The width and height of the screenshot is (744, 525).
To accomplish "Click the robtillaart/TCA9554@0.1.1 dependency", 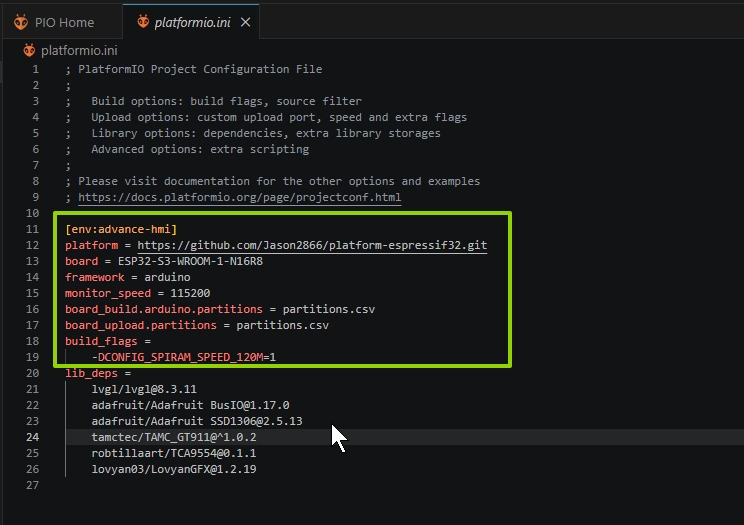I will point(174,453).
